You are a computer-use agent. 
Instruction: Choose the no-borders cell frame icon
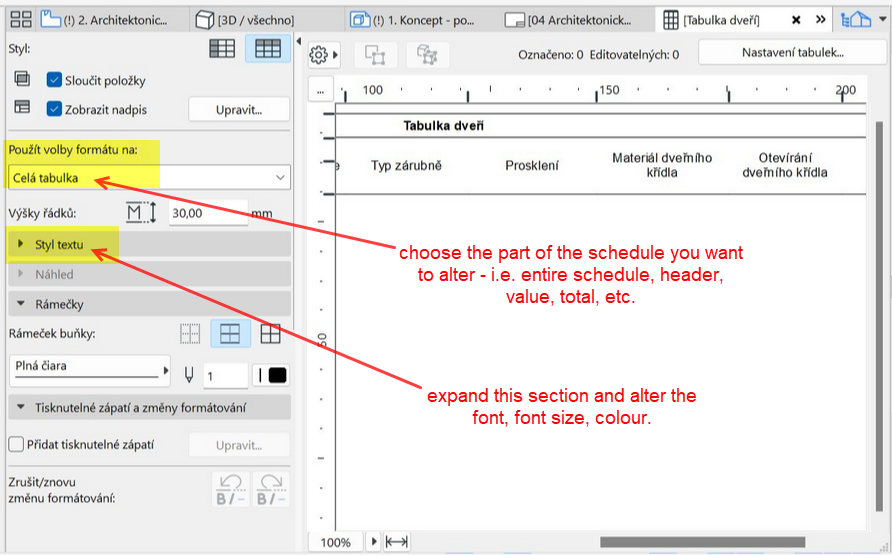[x=190, y=334]
